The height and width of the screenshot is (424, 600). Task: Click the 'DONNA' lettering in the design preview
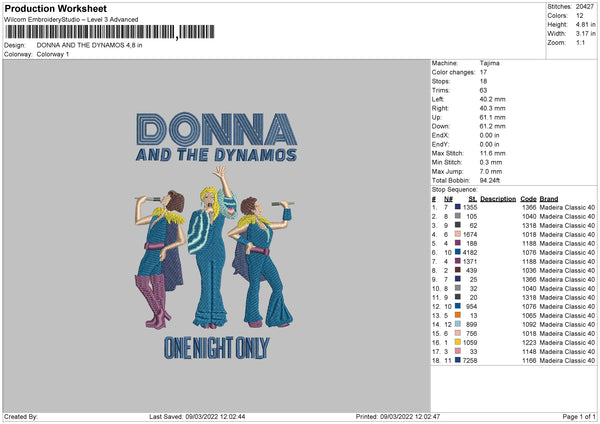tap(217, 129)
